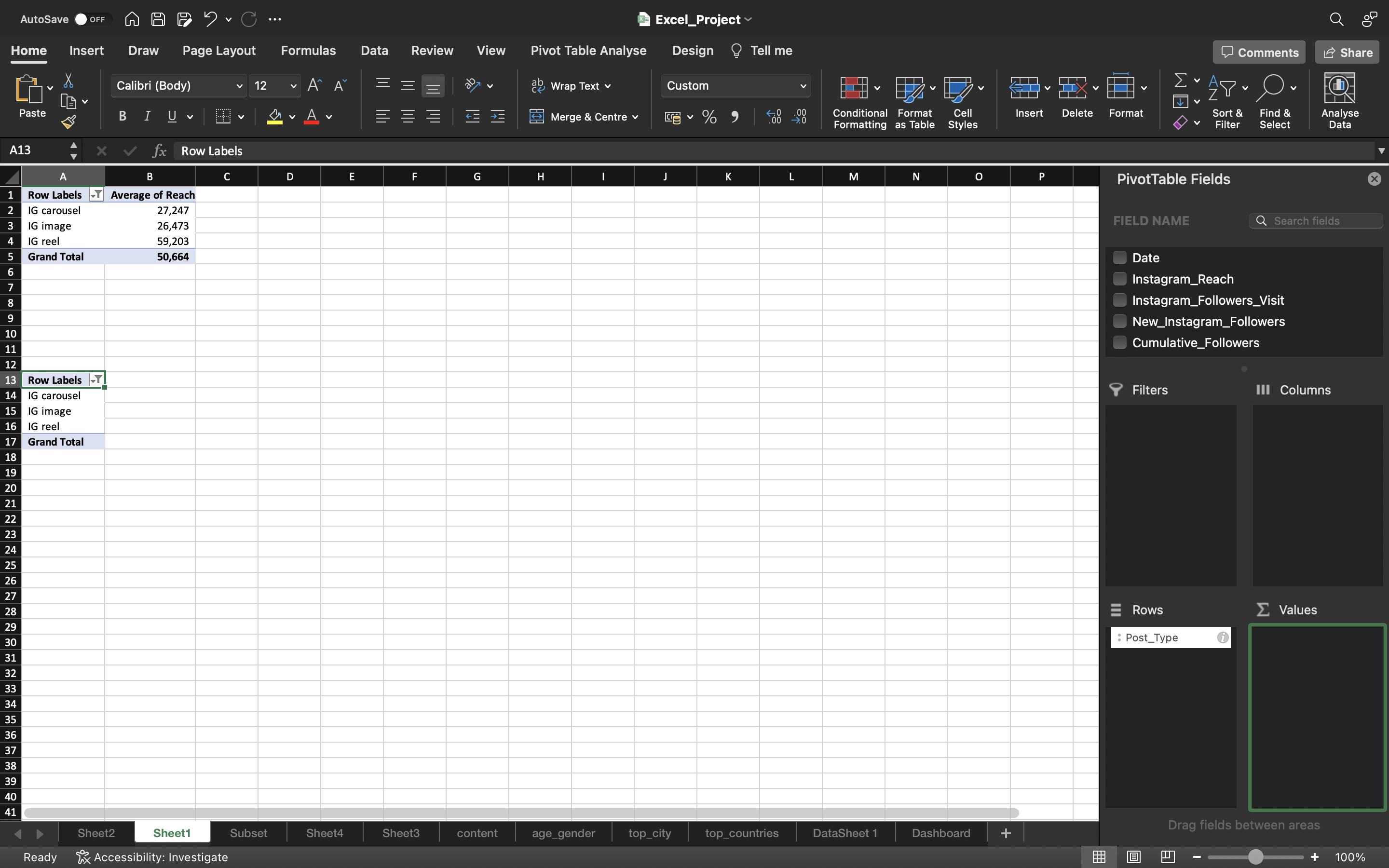Toggle New_Instagram_Followers field on

[1119, 322]
